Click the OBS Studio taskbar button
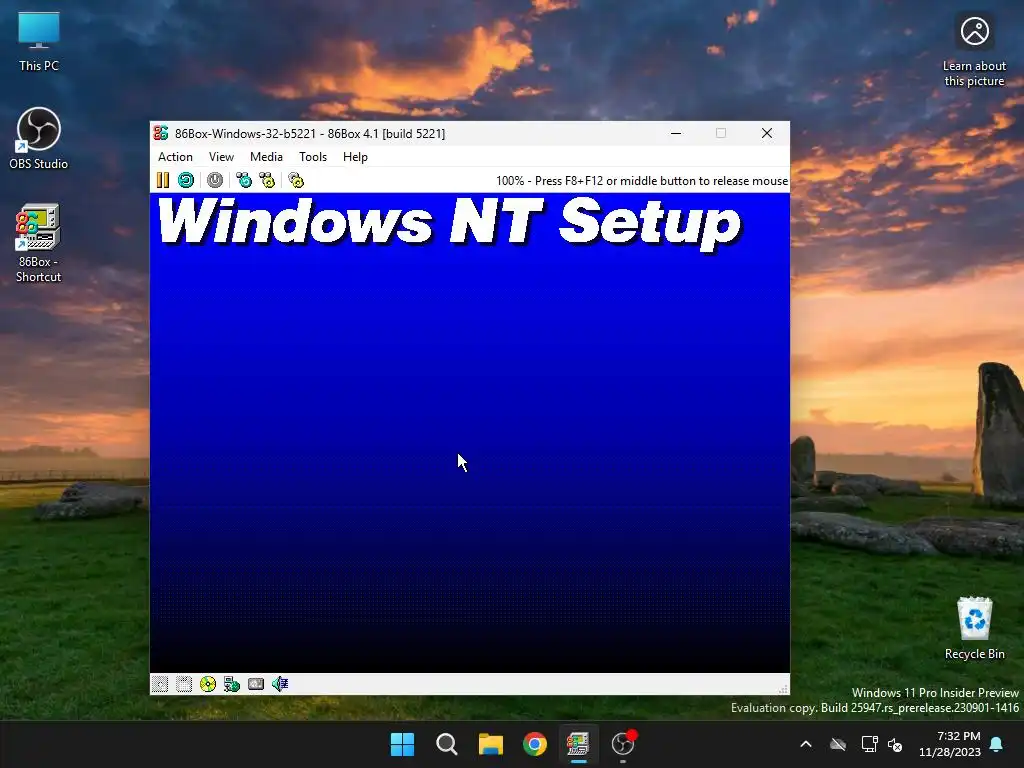 click(x=623, y=744)
